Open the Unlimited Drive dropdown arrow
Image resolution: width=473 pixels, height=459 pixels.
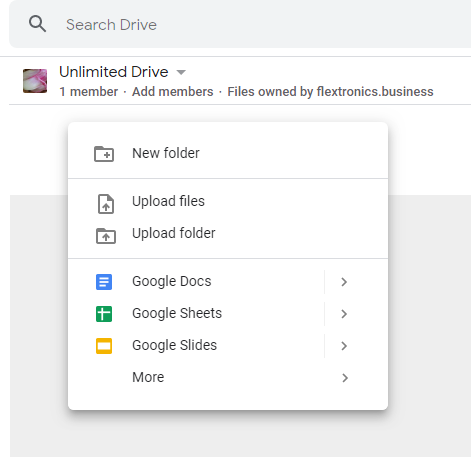[x=181, y=72]
